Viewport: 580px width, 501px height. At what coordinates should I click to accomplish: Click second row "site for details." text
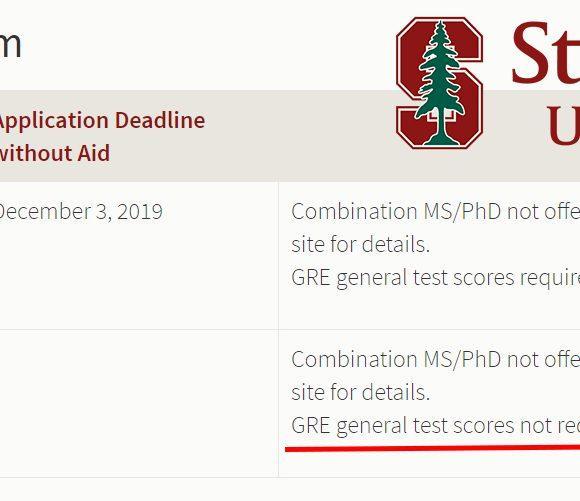[361, 392]
